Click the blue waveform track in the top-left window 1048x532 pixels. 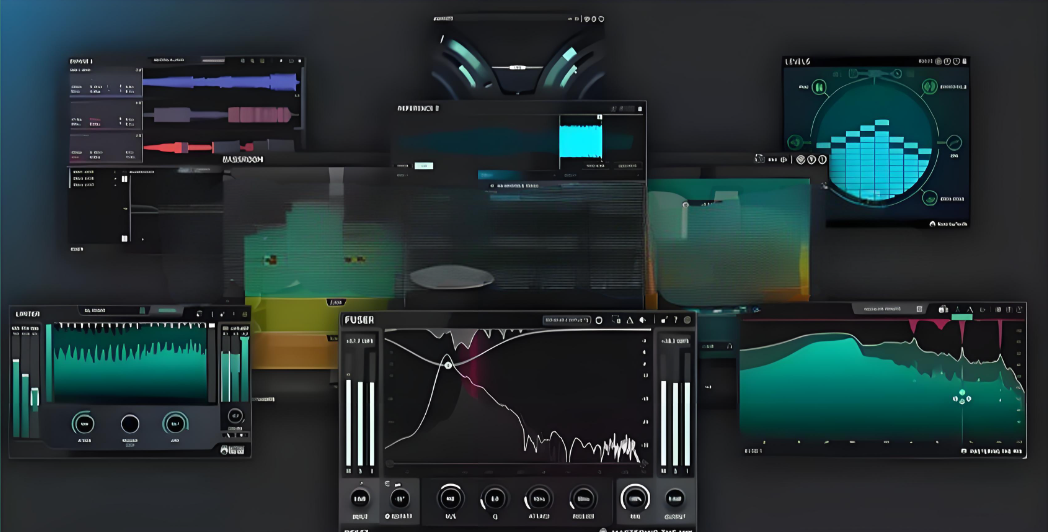[220, 83]
